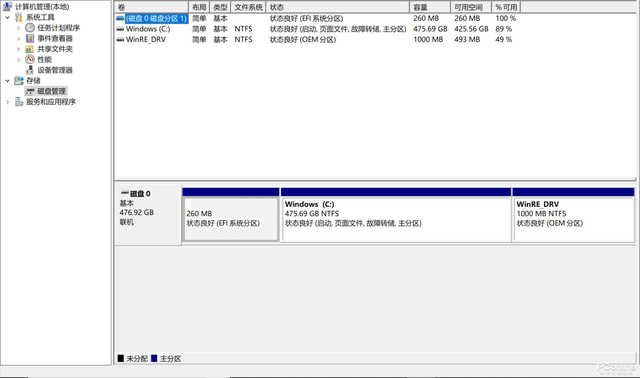This screenshot has width=640, height=378.
Task: Click the Computer Management root icon (计算机管理)
Action: coord(7,7)
